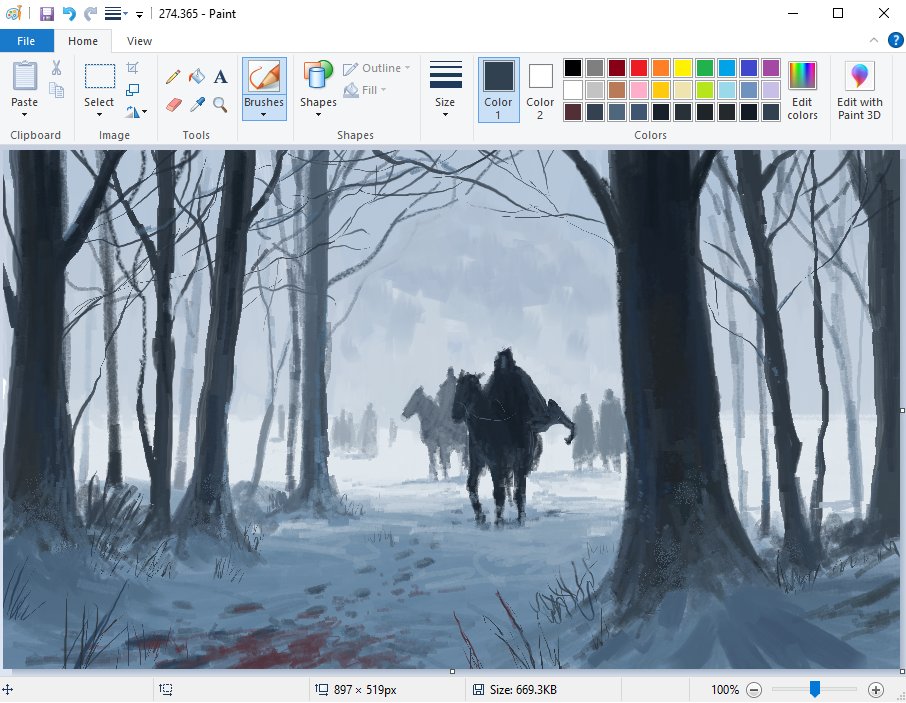Open the File menu
The image size is (906, 703).
pyautogui.click(x=26, y=41)
